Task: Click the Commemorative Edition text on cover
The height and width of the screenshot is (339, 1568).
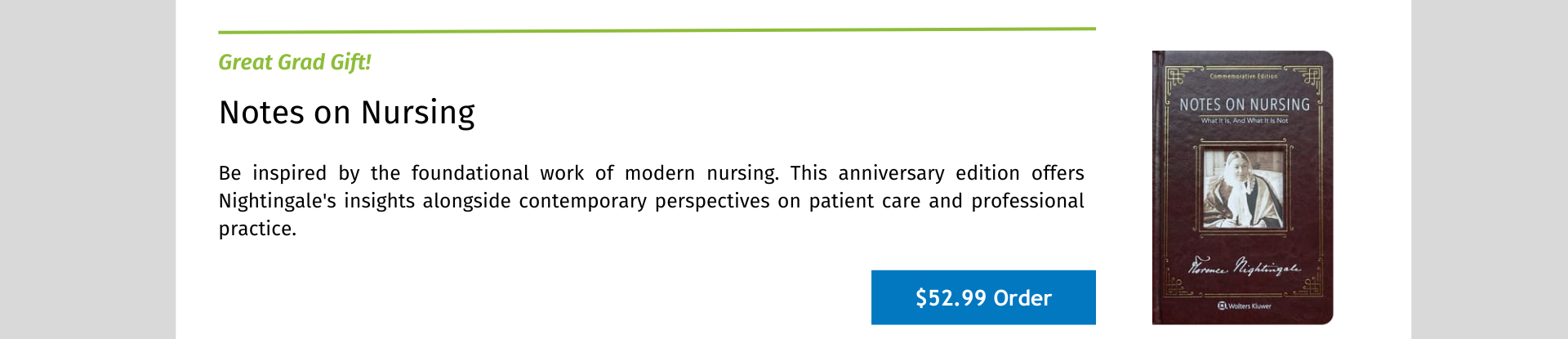Action: click(1244, 76)
